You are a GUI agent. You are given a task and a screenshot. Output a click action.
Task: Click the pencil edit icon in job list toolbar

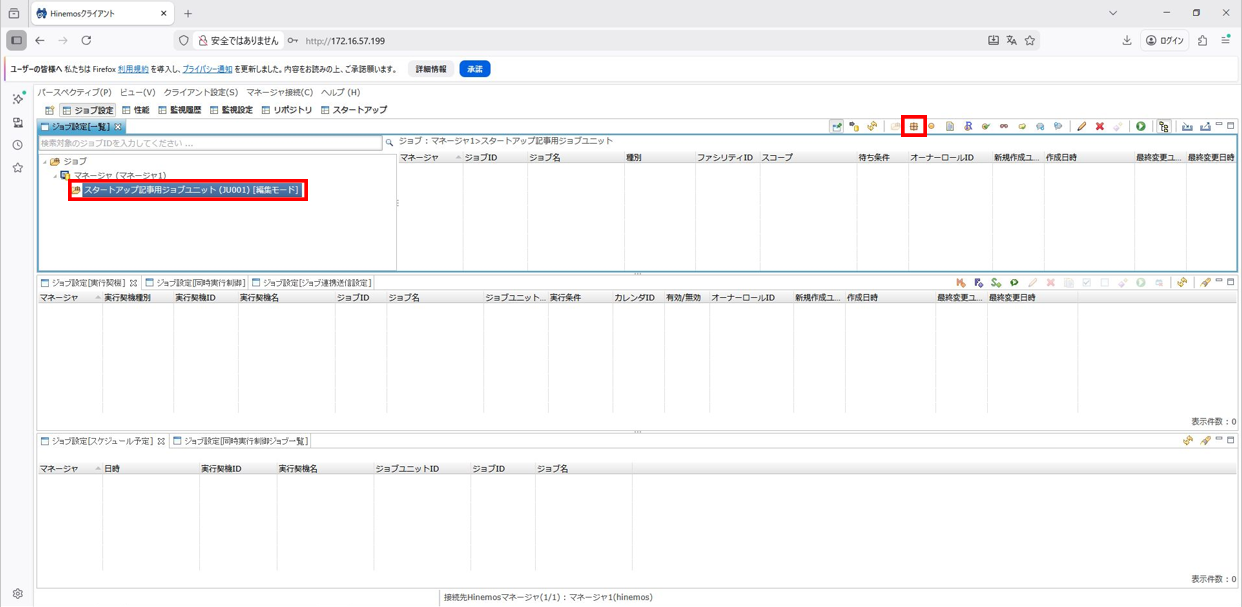click(x=1081, y=127)
